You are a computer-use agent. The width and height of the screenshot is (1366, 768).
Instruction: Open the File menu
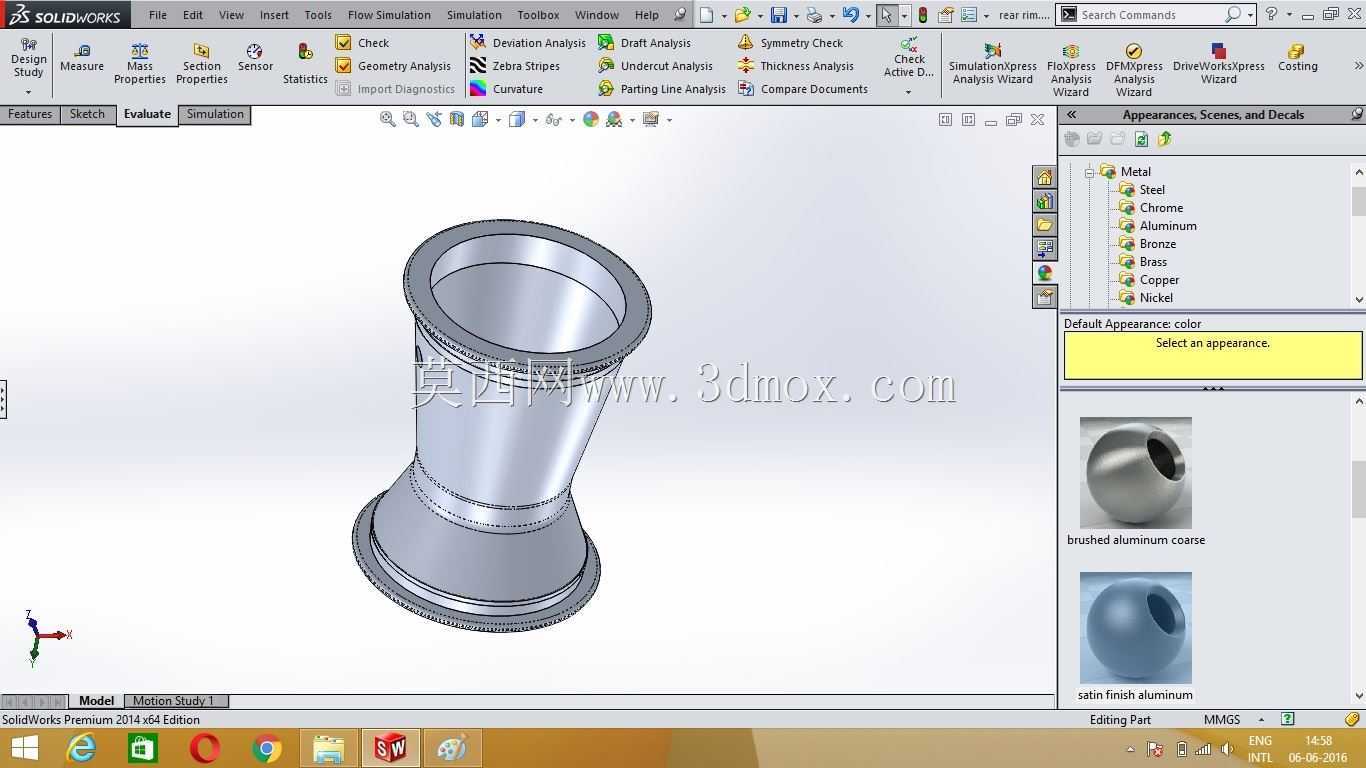click(158, 15)
